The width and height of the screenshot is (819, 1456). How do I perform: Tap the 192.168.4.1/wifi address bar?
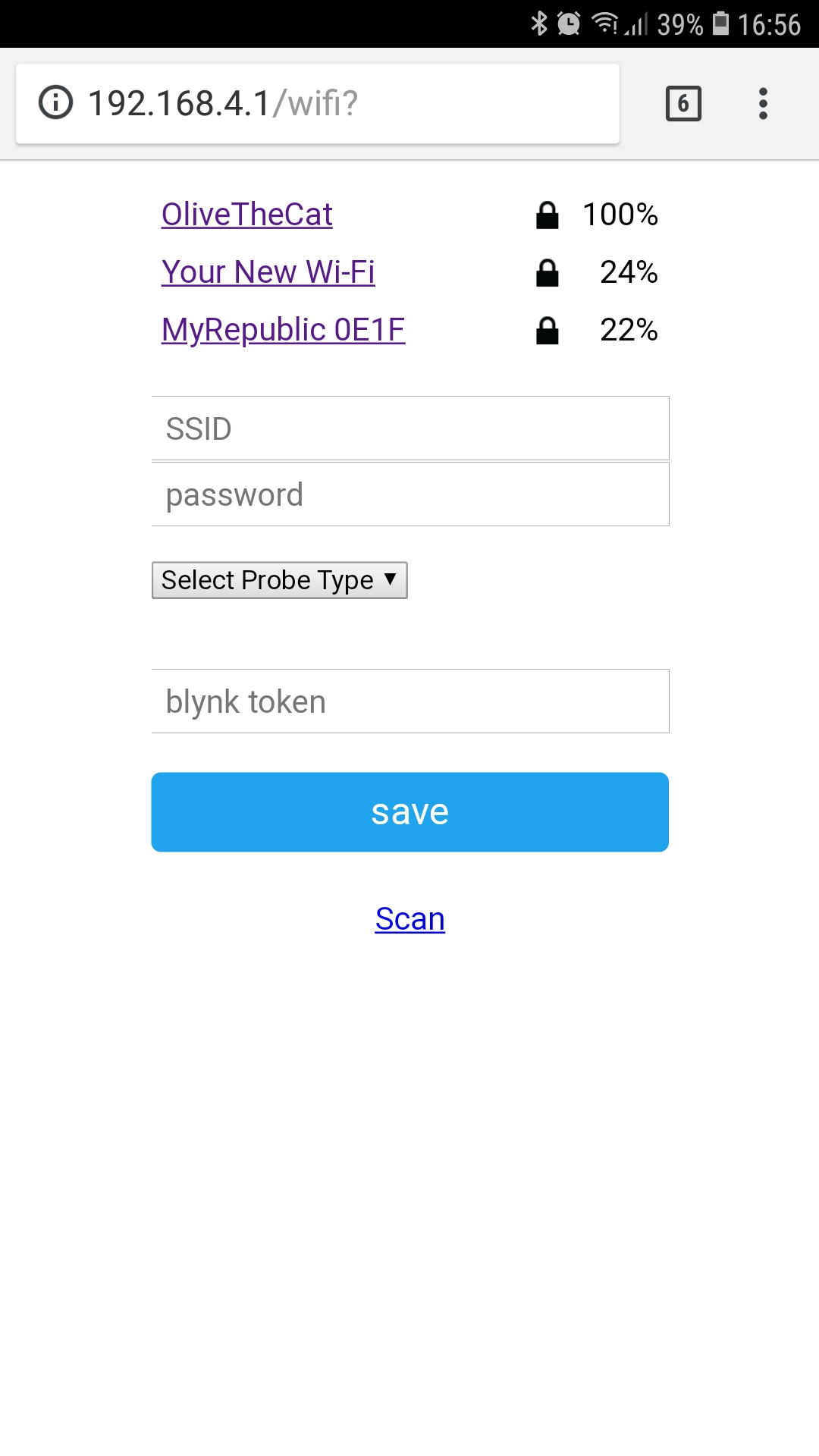341,104
